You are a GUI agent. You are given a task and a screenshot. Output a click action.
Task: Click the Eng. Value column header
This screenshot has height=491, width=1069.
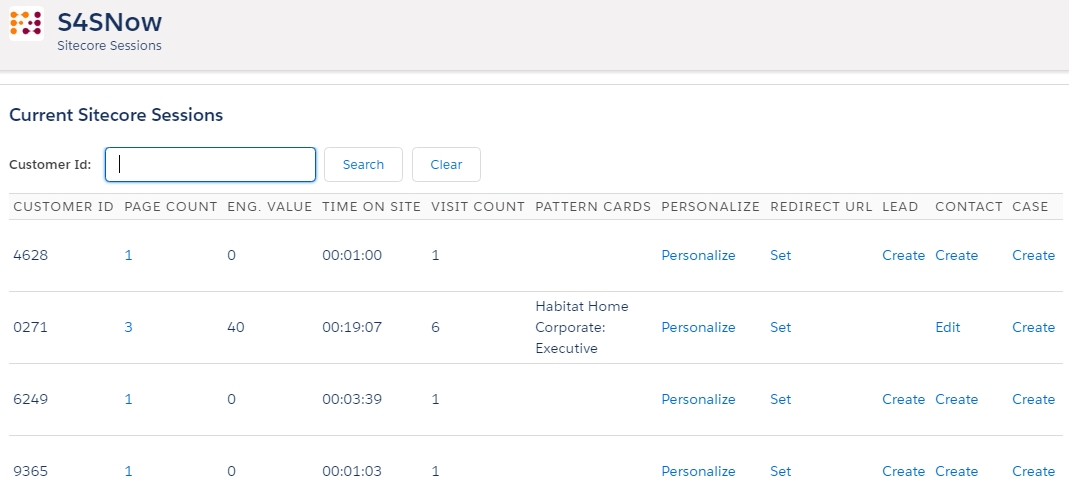click(x=270, y=207)
